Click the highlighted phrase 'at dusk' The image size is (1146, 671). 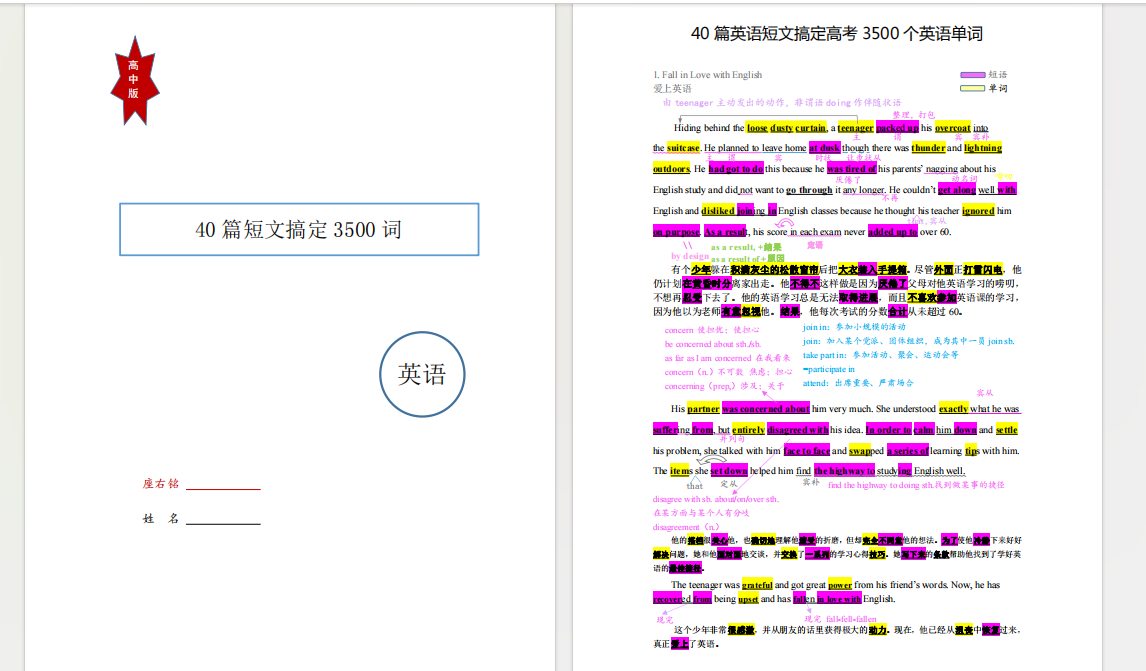click(824, 148)
